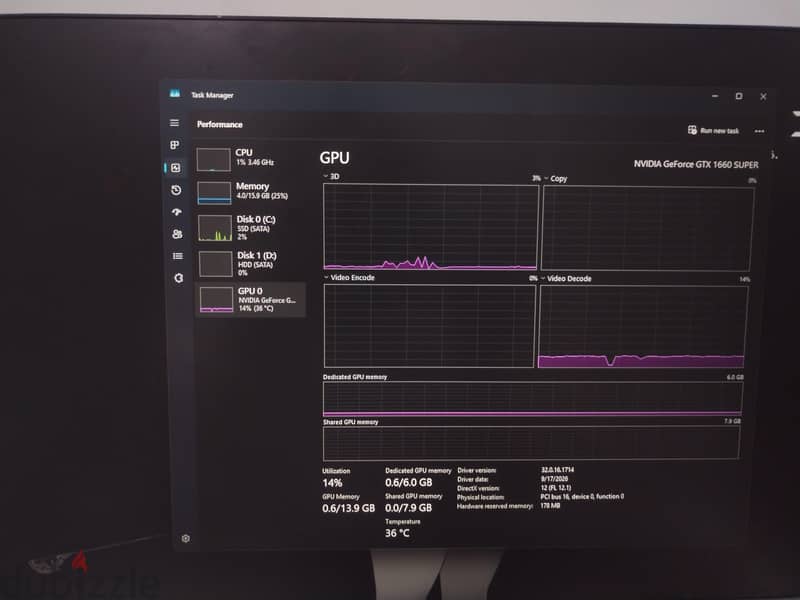Image resolution: width=800 pixels, height=600 pixels.
Task: Open the hamburger navigation menu
Action: (174, 123)
